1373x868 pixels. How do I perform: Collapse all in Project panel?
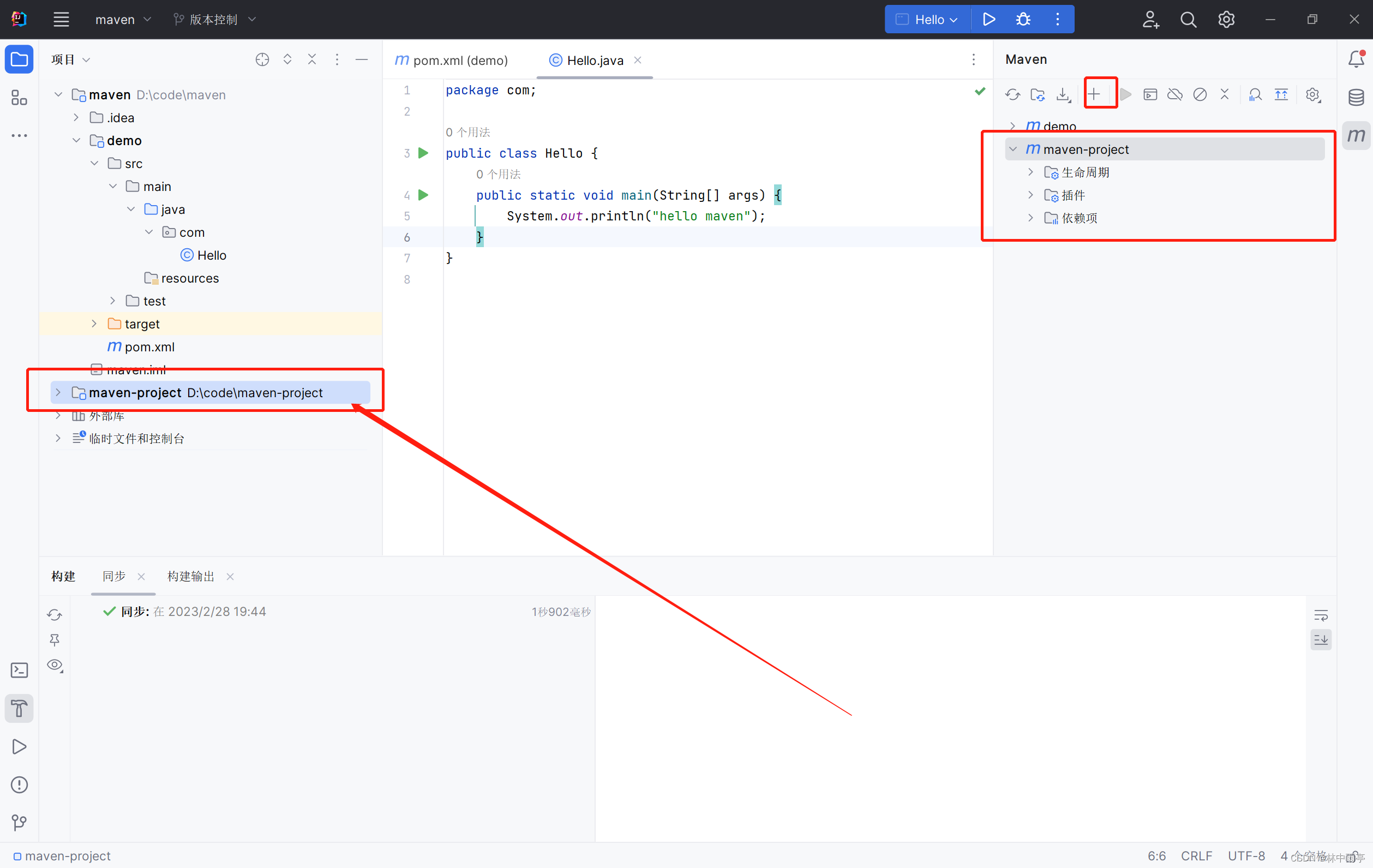point(312,59)
